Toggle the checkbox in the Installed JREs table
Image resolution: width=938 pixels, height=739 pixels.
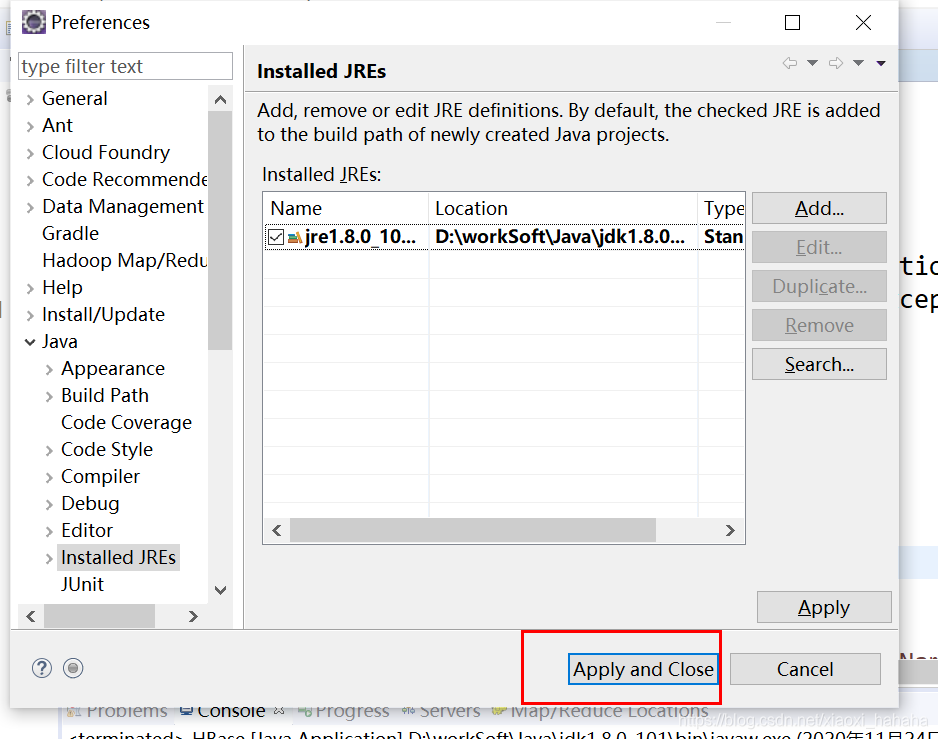point(277,236)
